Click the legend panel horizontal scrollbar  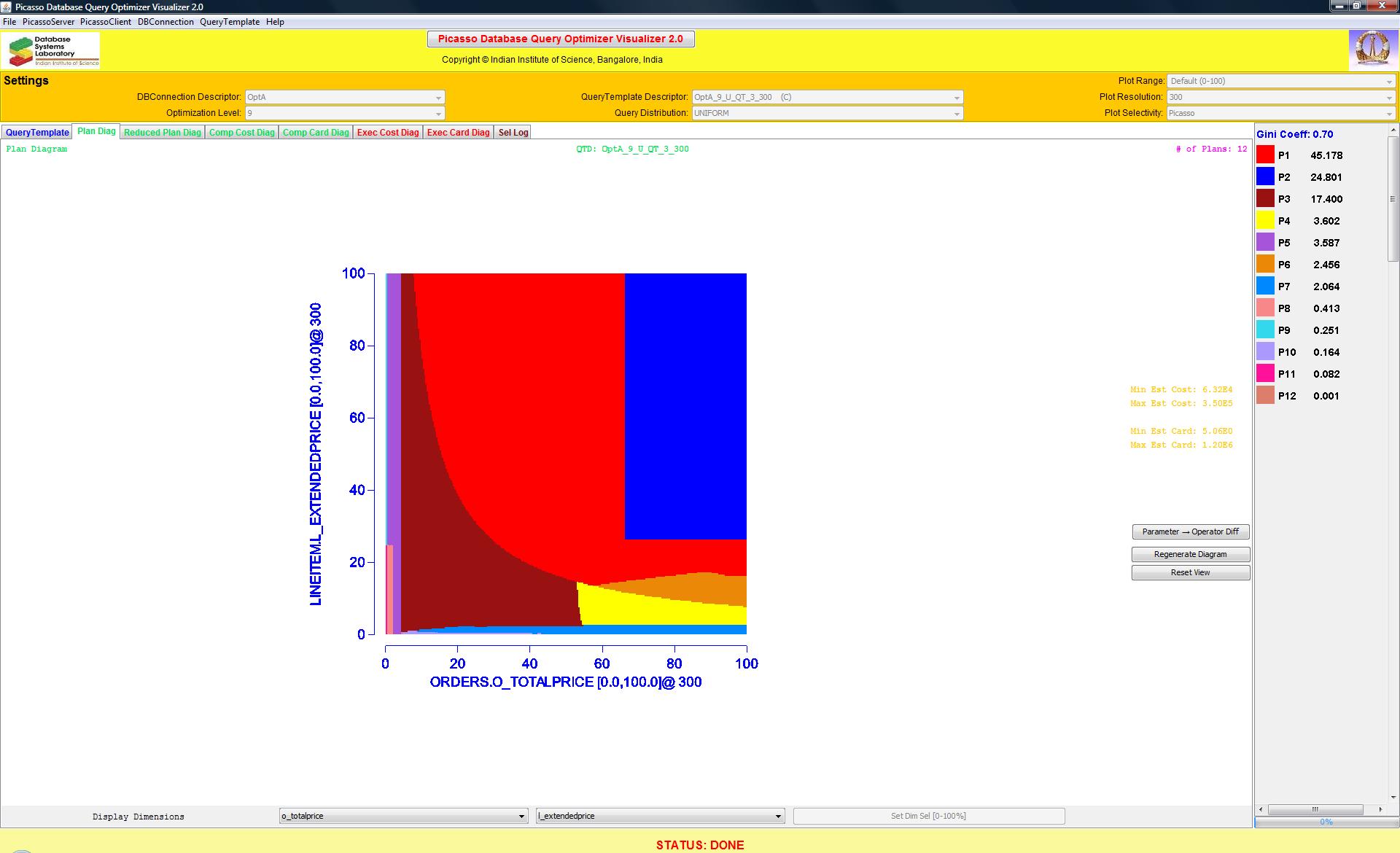tap(1315, 809)
